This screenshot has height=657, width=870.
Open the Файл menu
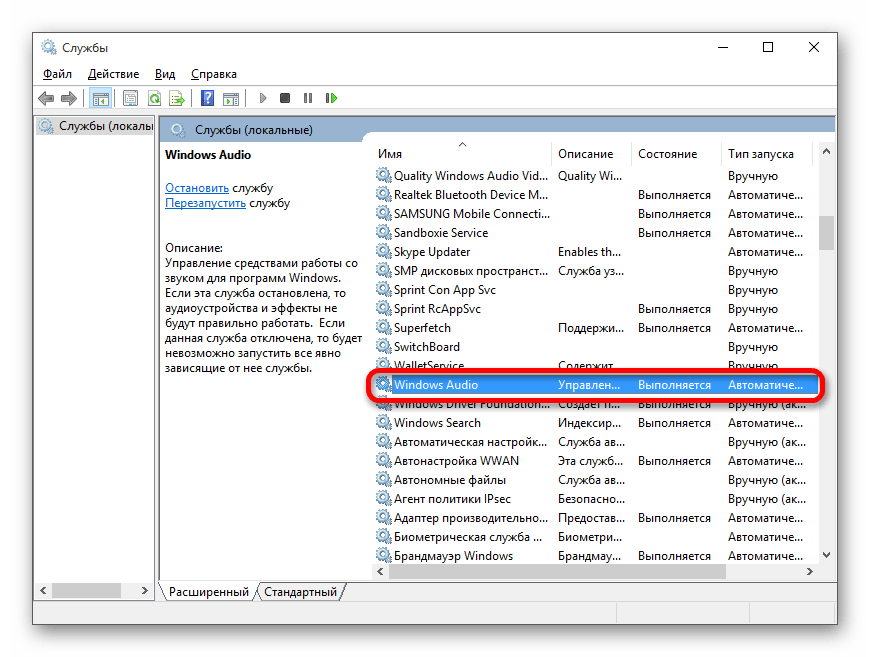(57, 74)
